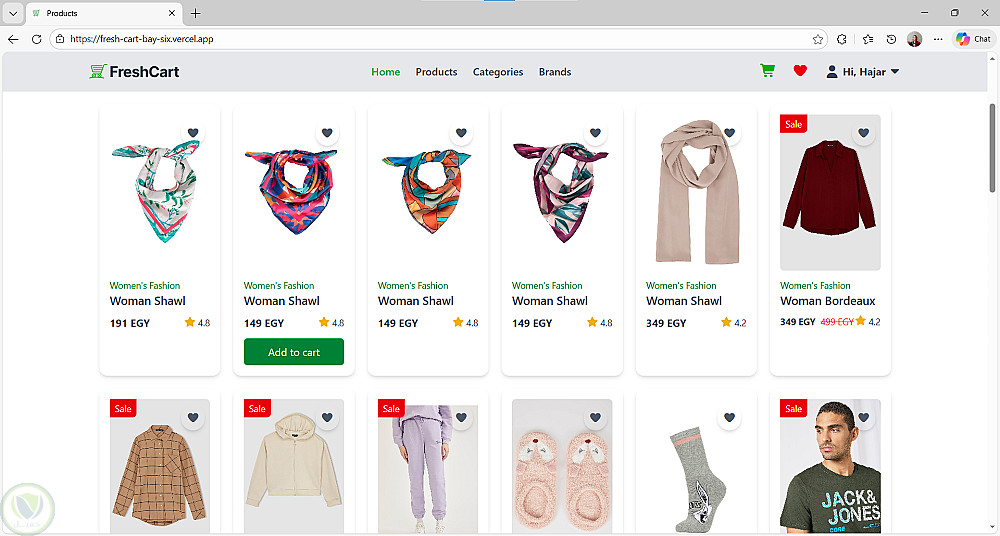Toggle wishlist heart on grey sock
Viewport: 1000px width, 536px height.
pos(729,417)
